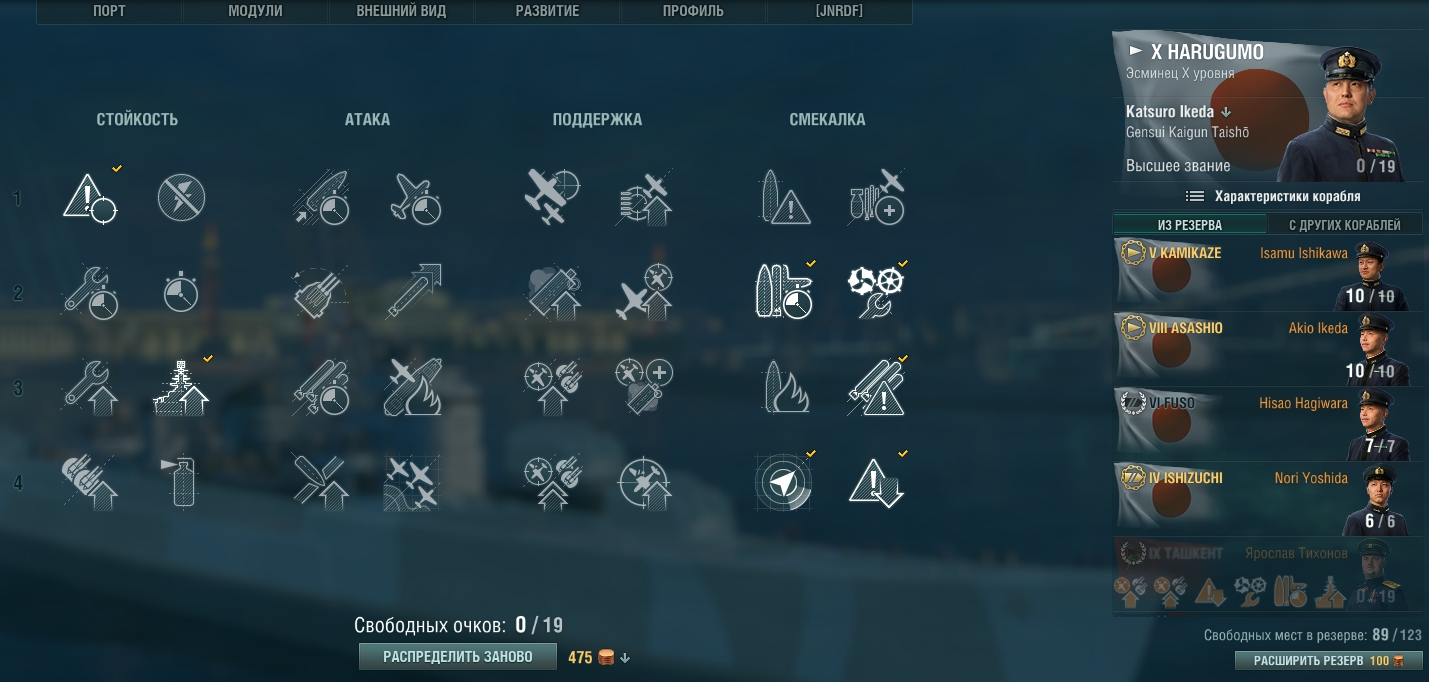
Task: Select the wrench-with-clock skill icon in row 2
Action: [90, 293]
